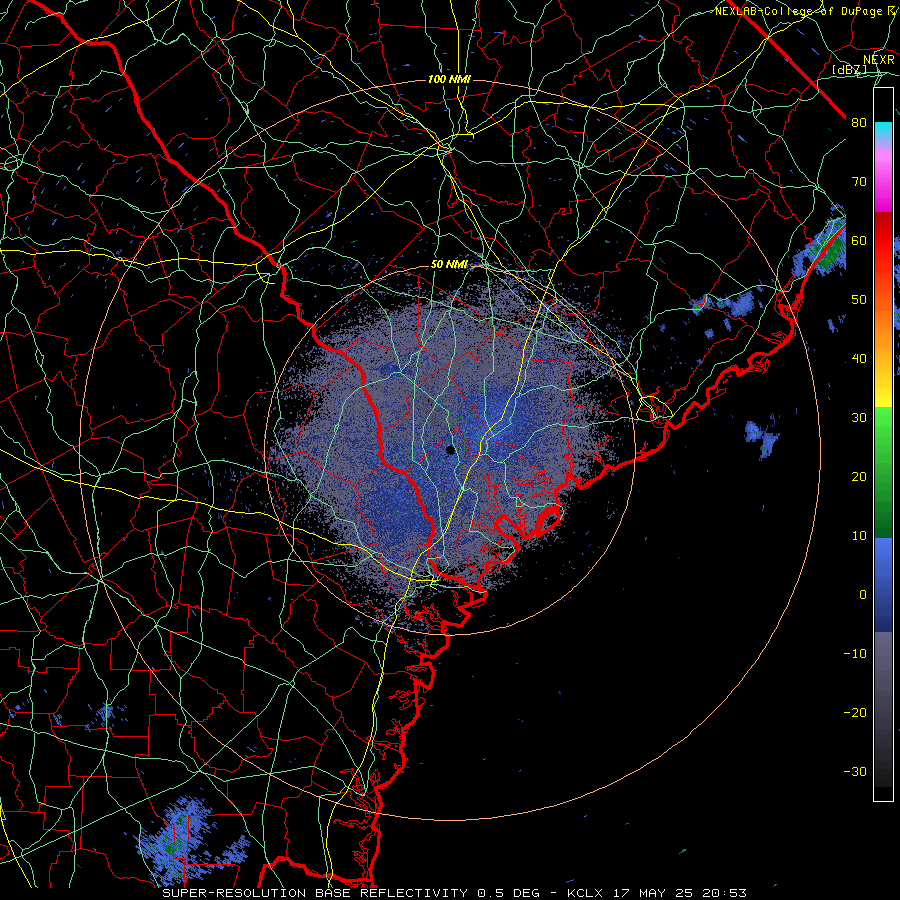This screenshot has height=900, width=900.
Task: Click the 50 NMI range ring label
Action: pos(449,265)
